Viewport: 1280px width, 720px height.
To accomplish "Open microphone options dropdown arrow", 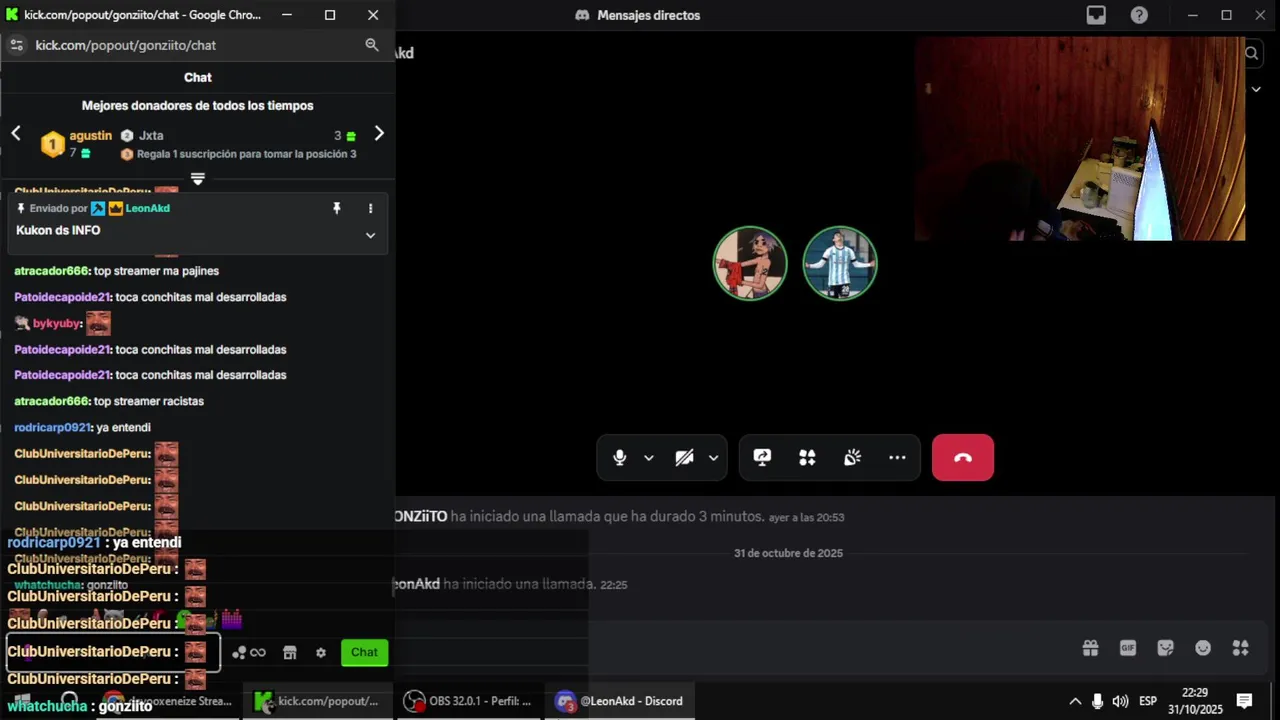I will [x=649, y=458].
